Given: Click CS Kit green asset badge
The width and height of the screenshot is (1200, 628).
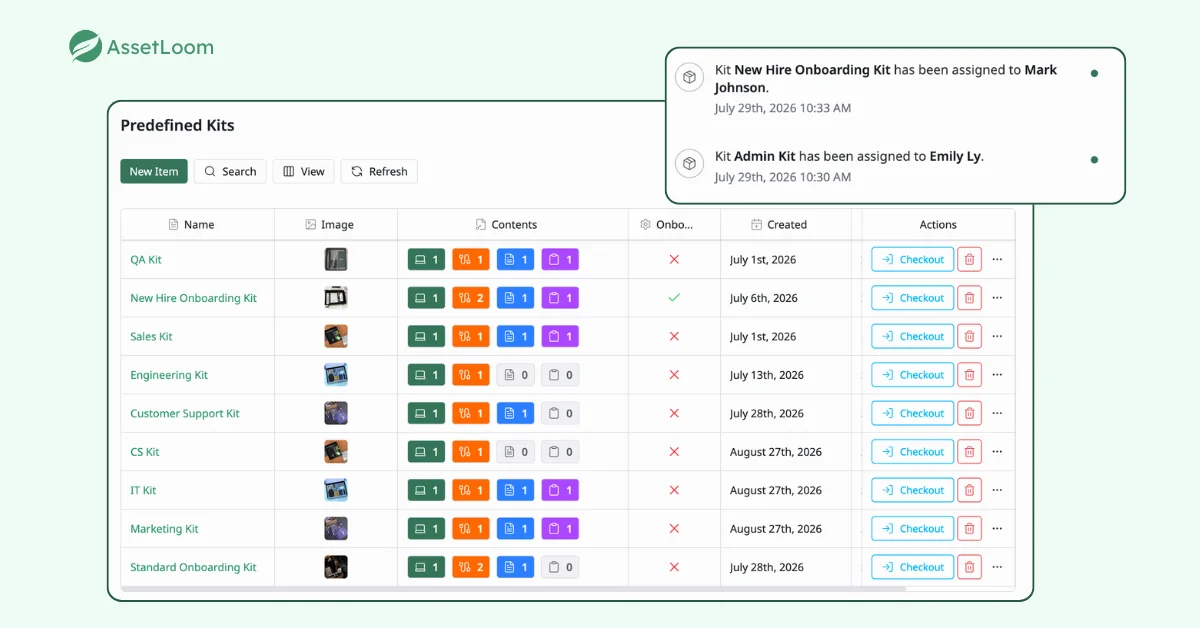Looking at the screenshot, I should click(426, 452).
